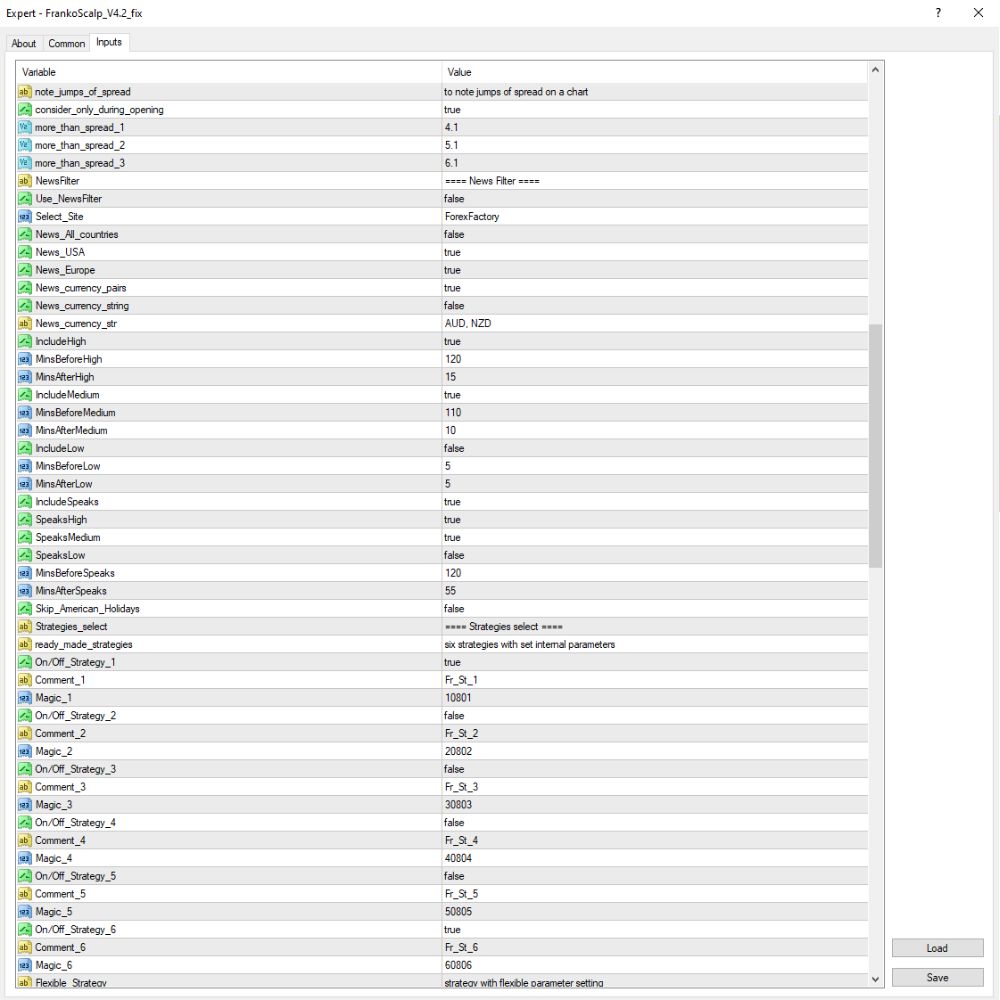
Task: Select the true value of SpeaksHigh
Action: click(x=452, y=520)
